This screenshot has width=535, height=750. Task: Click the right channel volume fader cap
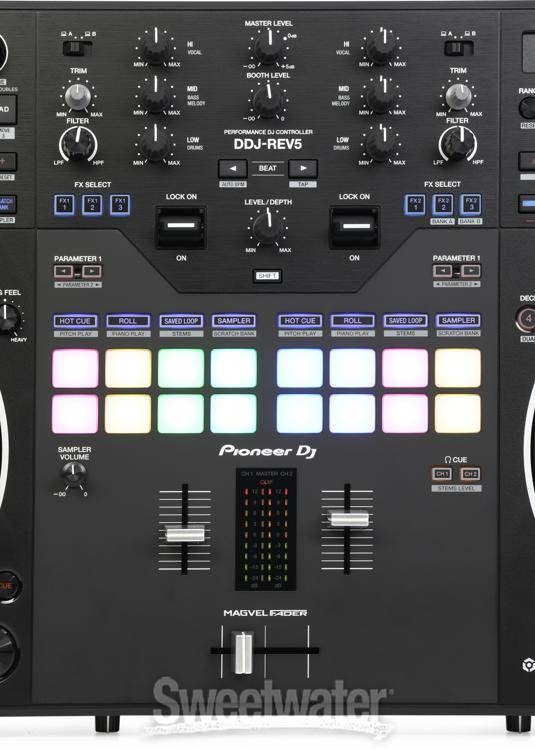pos(349,518)
